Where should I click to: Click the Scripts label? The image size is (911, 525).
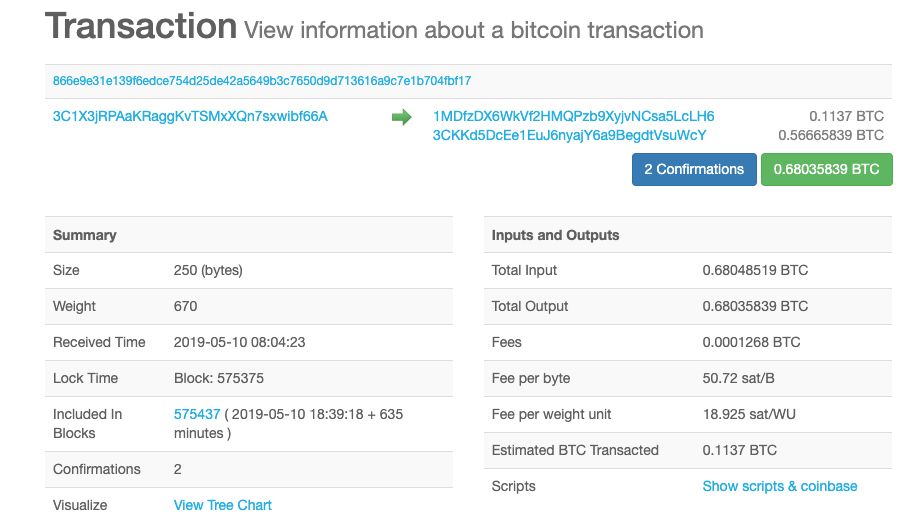(x=514, y=486)
